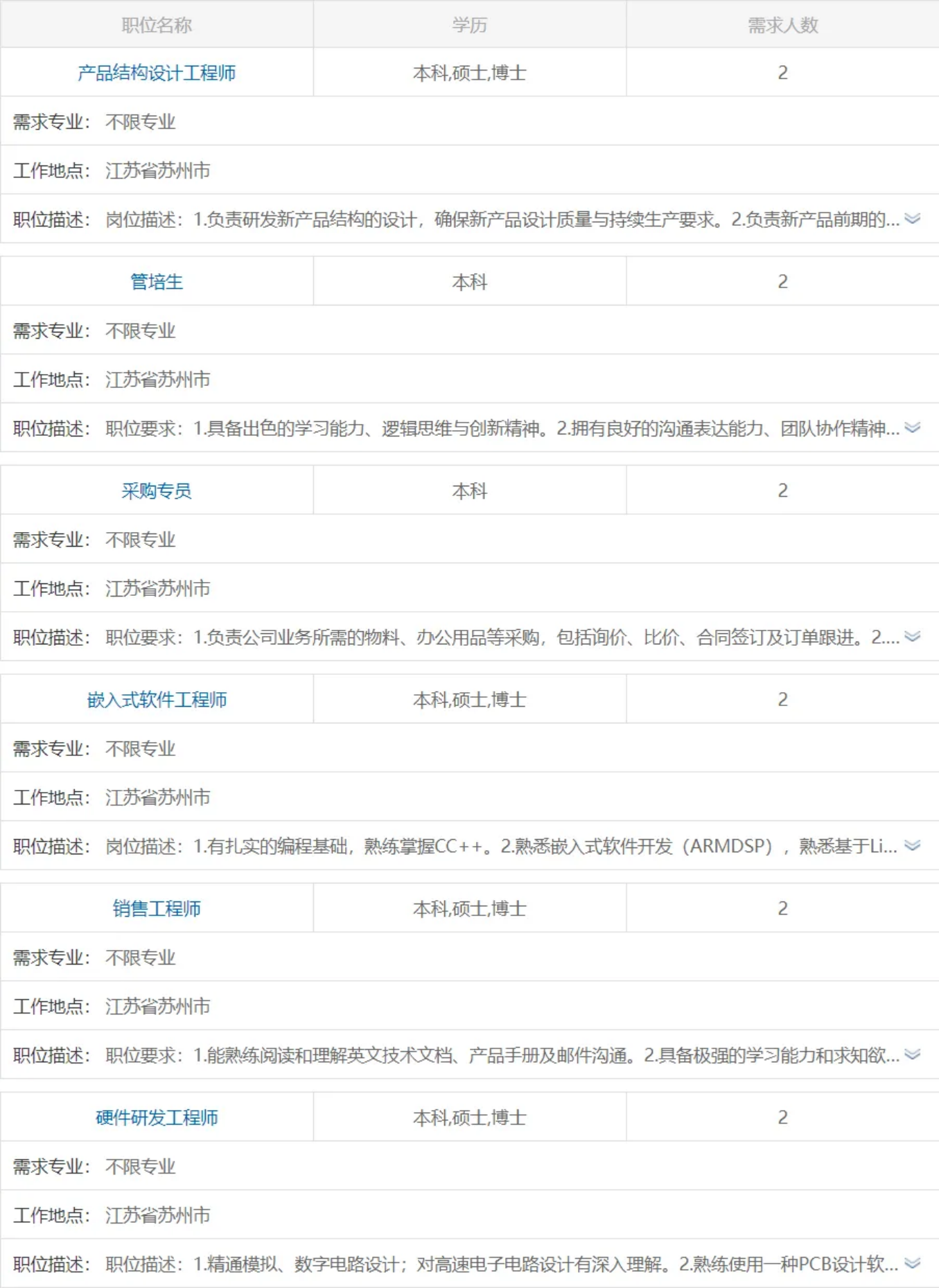Click the 学历 column header

[470, 25]
